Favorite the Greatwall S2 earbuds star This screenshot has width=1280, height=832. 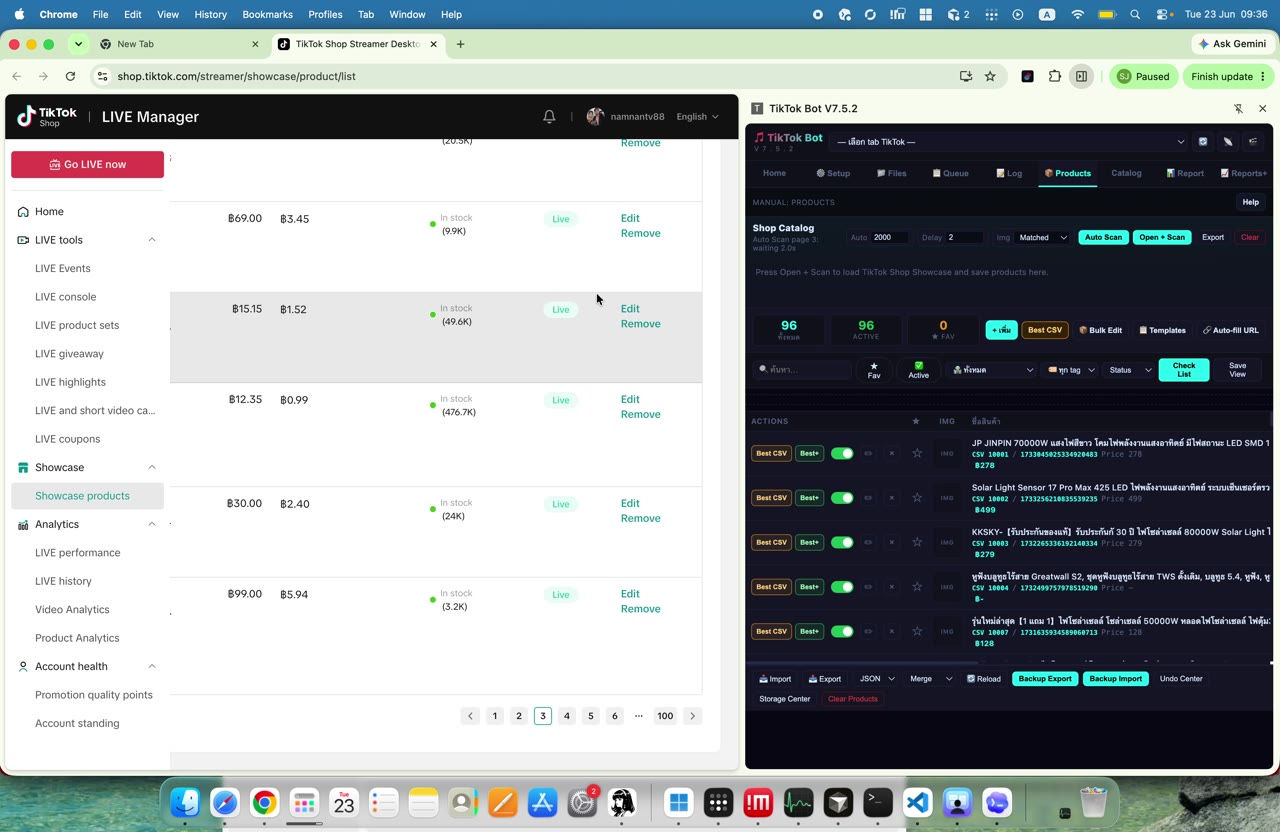point(917,587)
